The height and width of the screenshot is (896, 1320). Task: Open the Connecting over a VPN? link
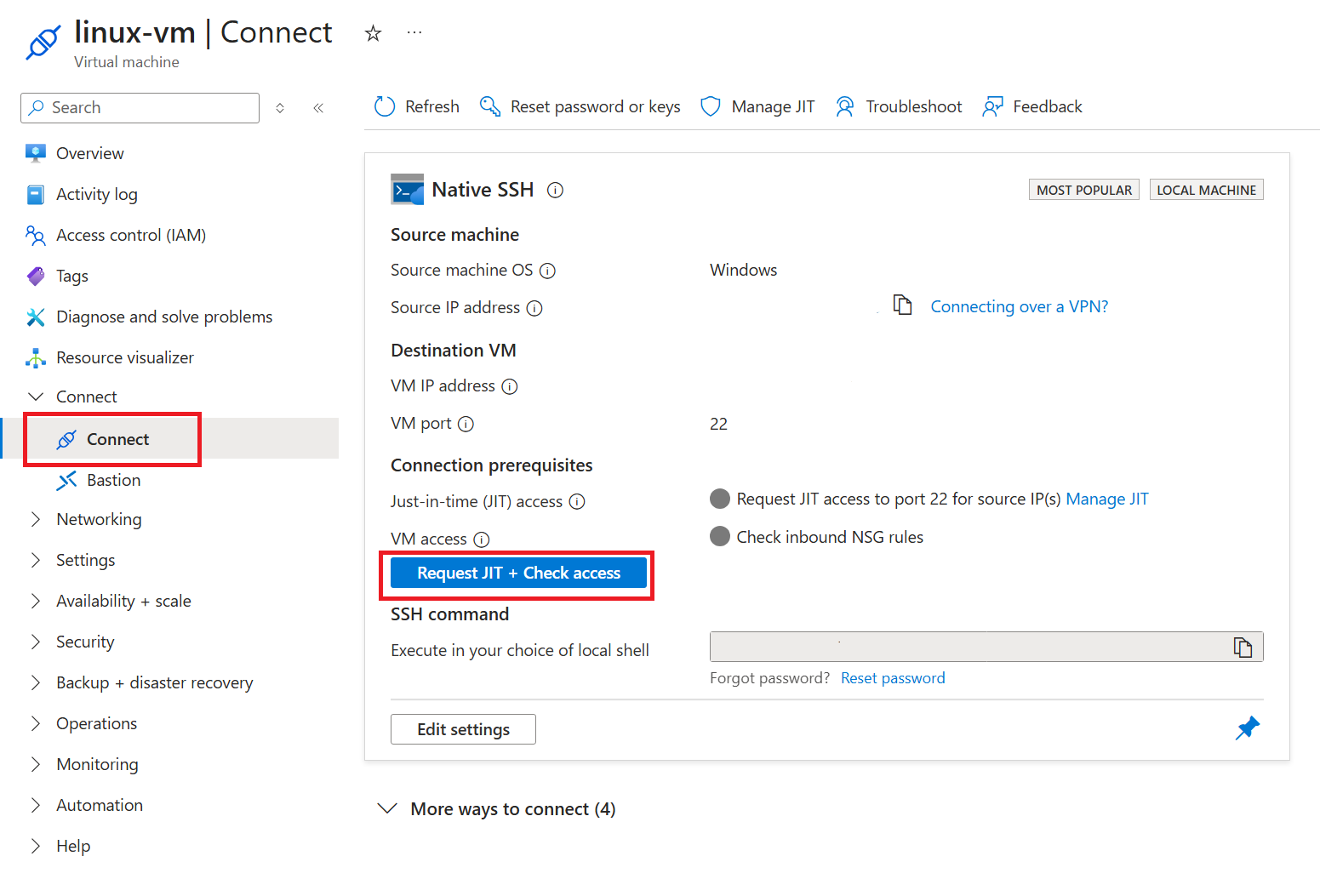1019,305
